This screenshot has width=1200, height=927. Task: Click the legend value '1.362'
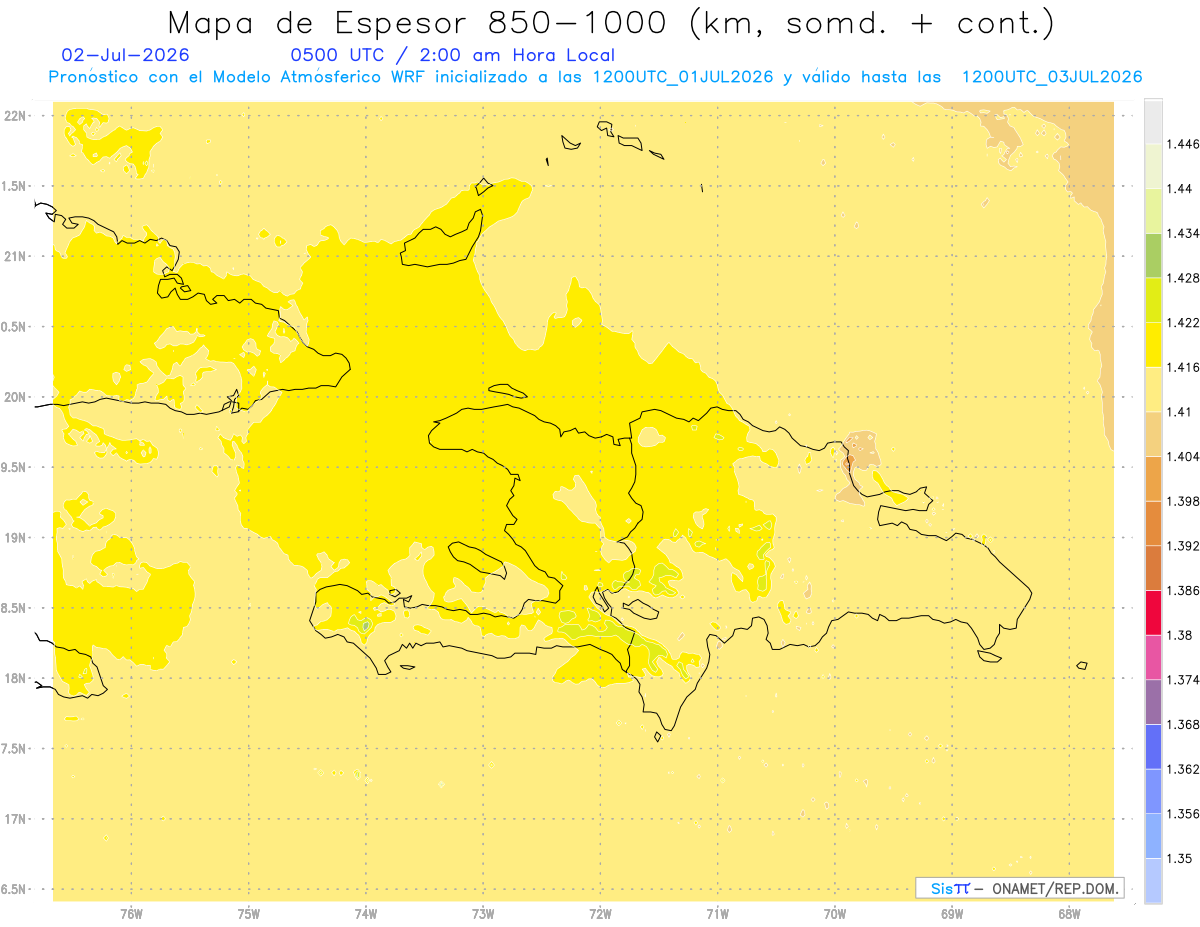click(1183, 769)
